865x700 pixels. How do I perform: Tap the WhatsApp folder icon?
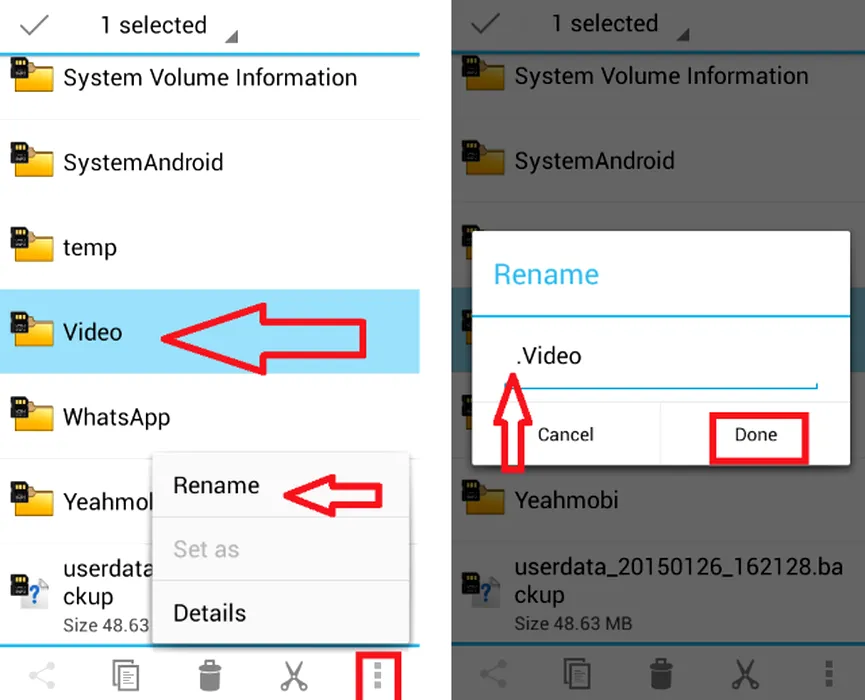tap(31, 413)
